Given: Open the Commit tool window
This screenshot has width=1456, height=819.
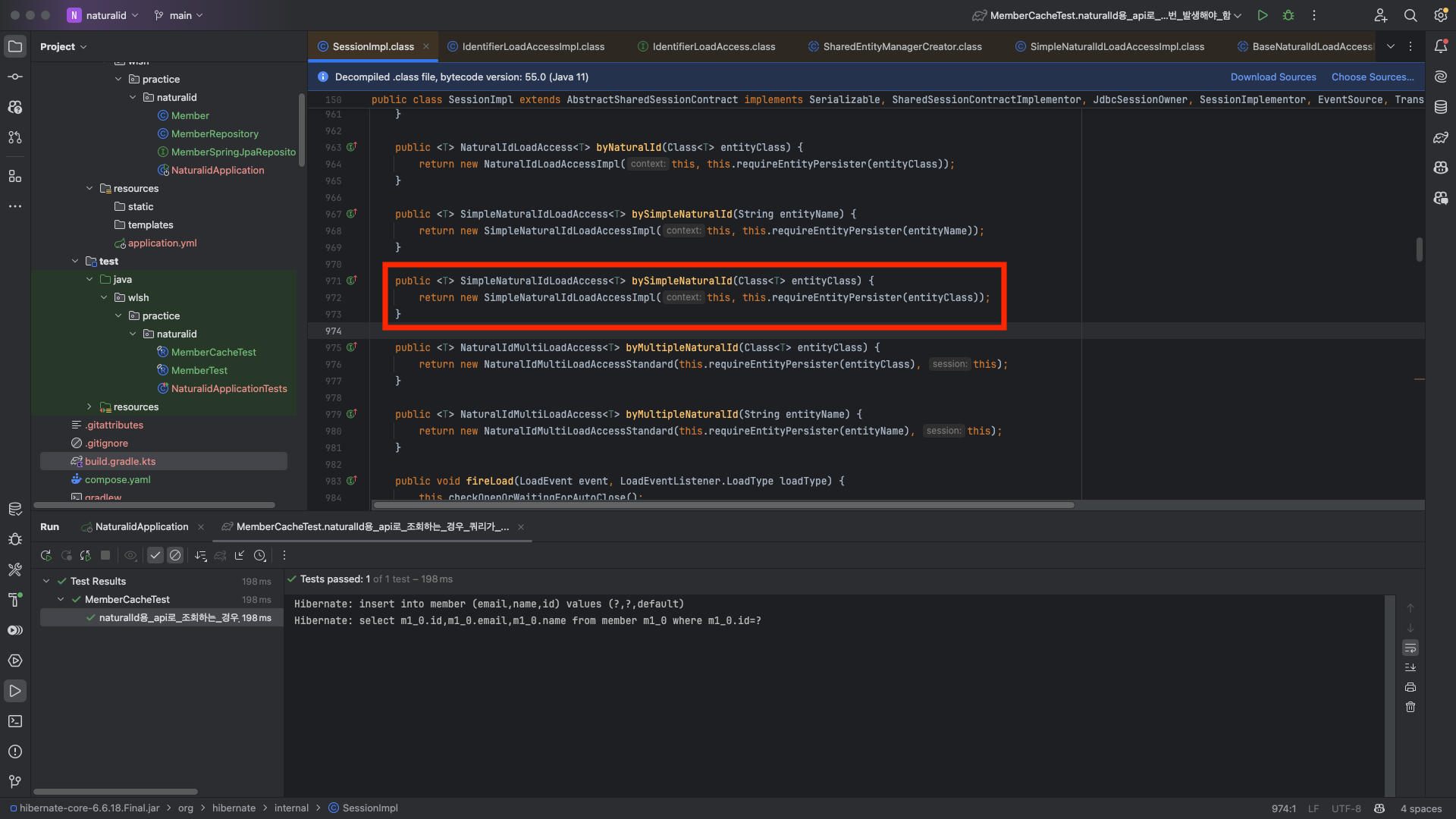Looking at the screenshot, I should (x=15, y=77).
